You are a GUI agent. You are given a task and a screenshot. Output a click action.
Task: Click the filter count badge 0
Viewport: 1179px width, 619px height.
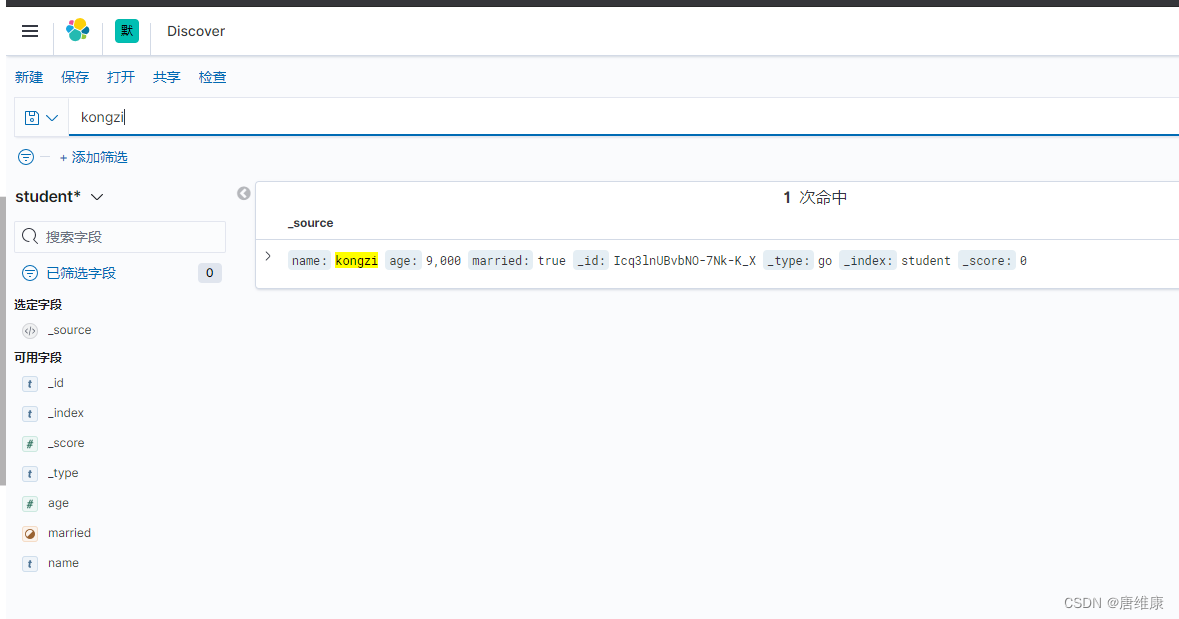(x=210, y=273)
